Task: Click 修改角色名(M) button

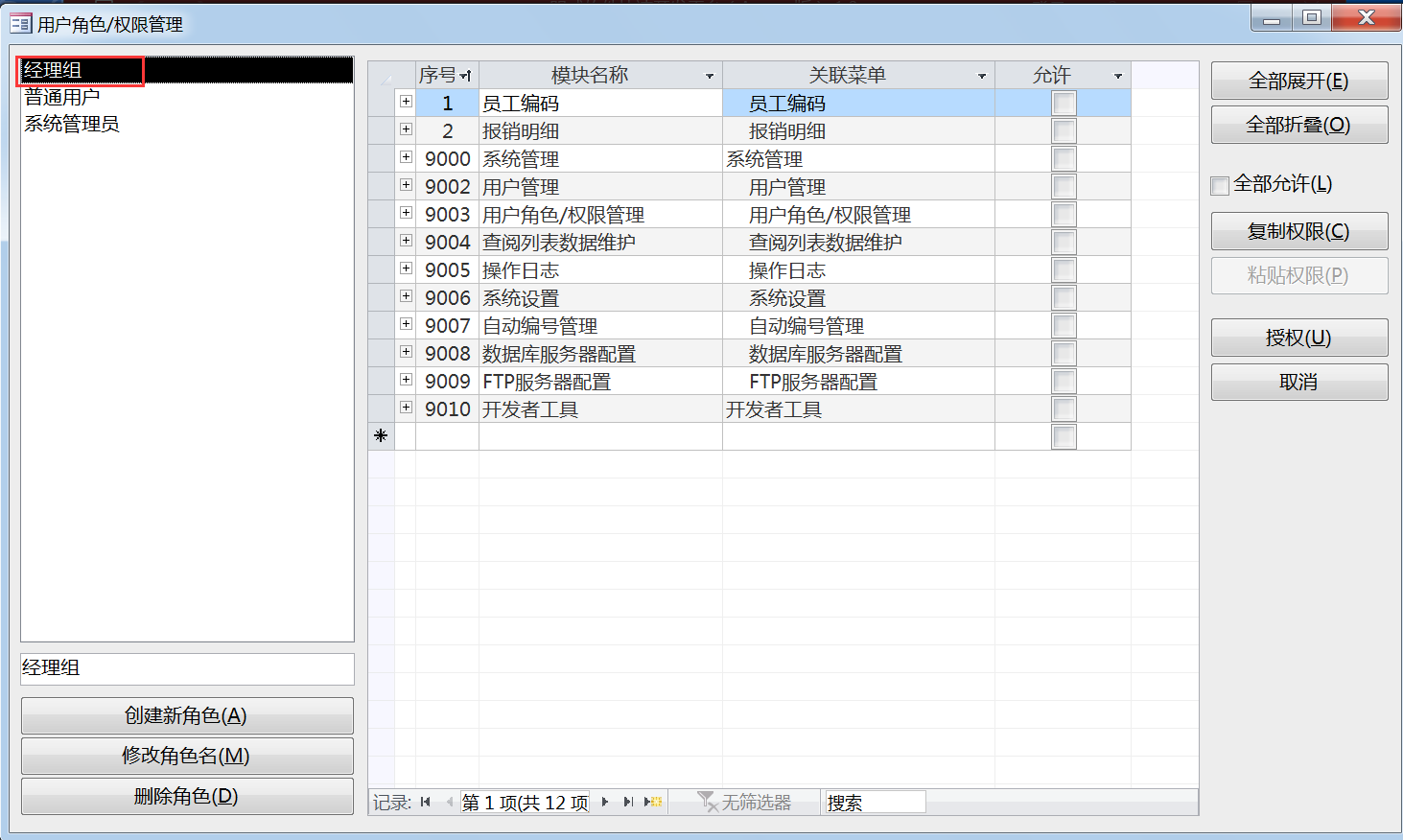Action: (187, 756)
